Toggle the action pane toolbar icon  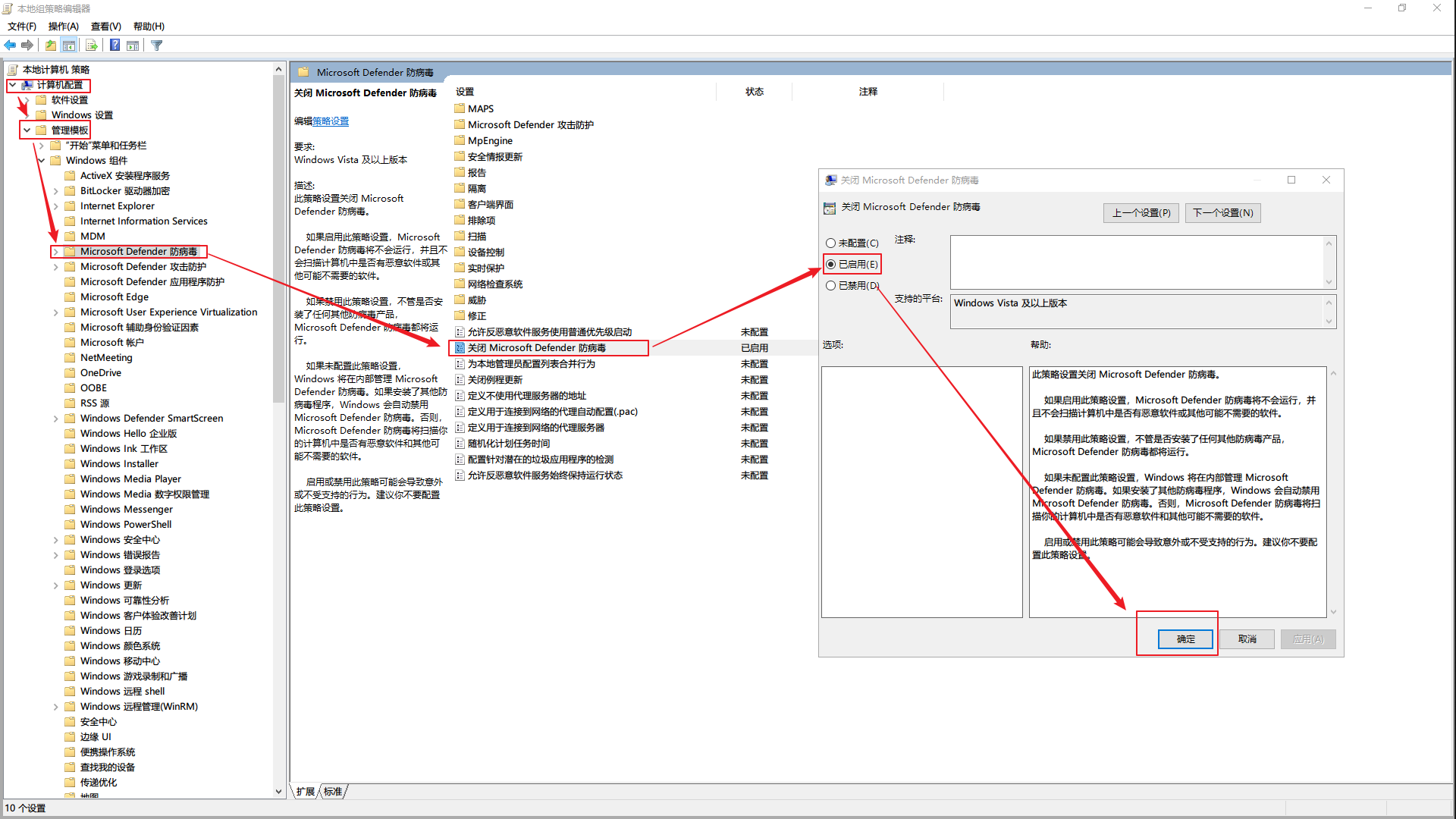pyautogui.click(x=133, y=45)
